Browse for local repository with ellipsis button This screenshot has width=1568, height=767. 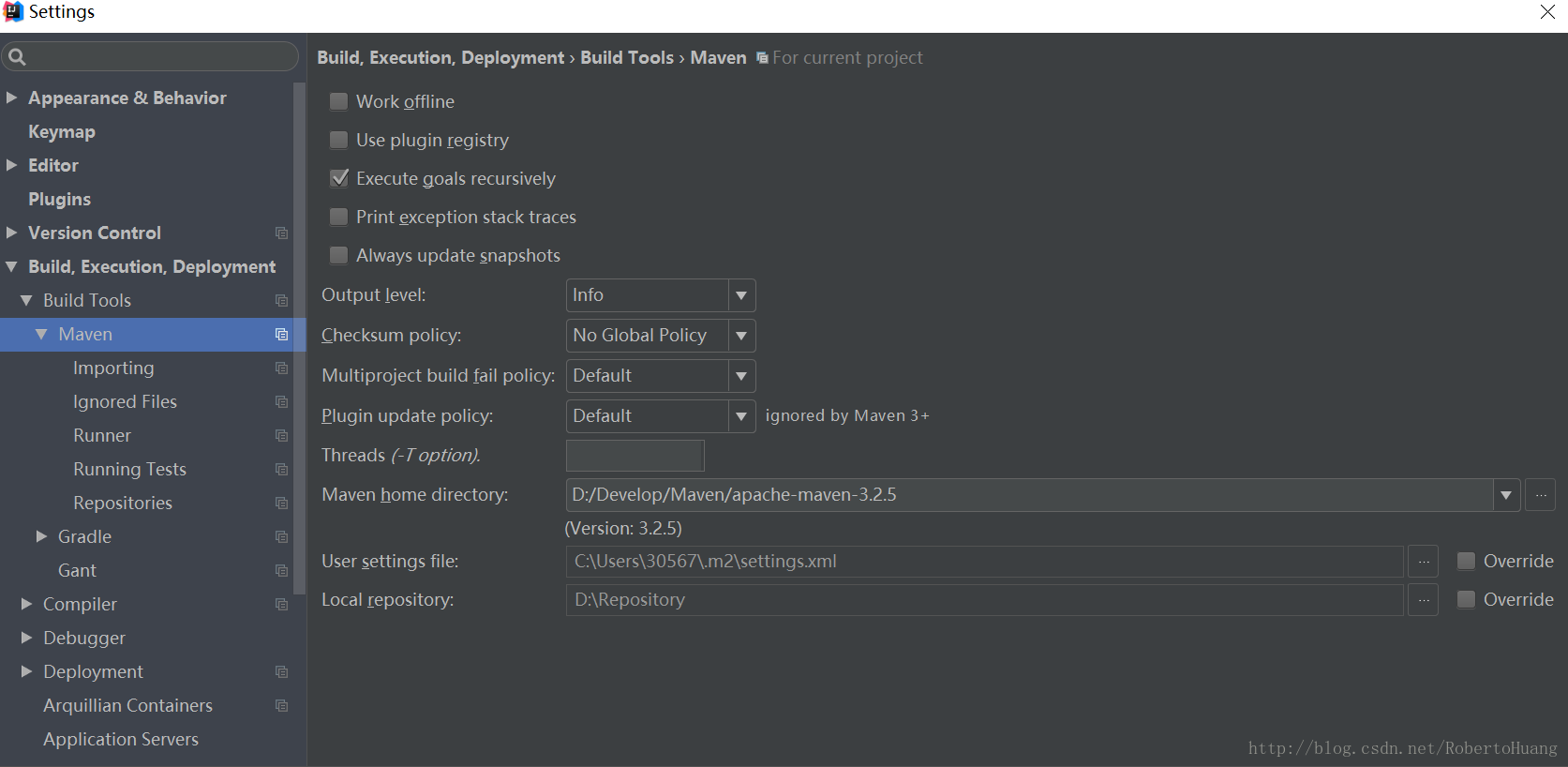point(1423,600)
